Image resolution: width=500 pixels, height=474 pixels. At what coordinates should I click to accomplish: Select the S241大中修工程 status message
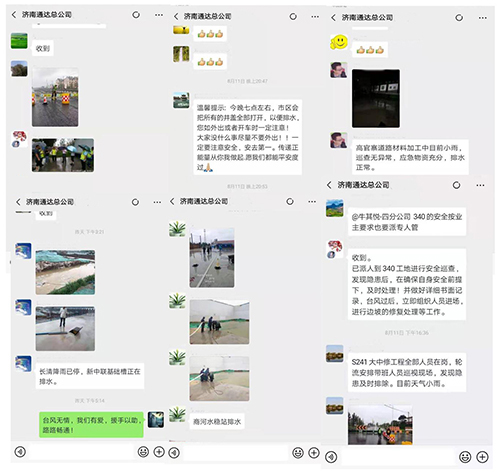point(407,372)
